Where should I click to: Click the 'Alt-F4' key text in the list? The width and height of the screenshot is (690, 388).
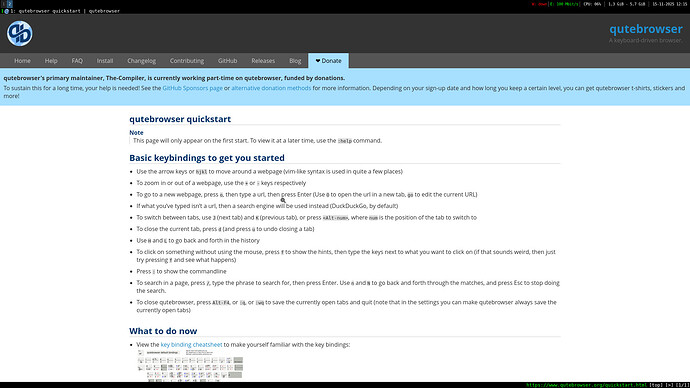click(x=221, y=303)
